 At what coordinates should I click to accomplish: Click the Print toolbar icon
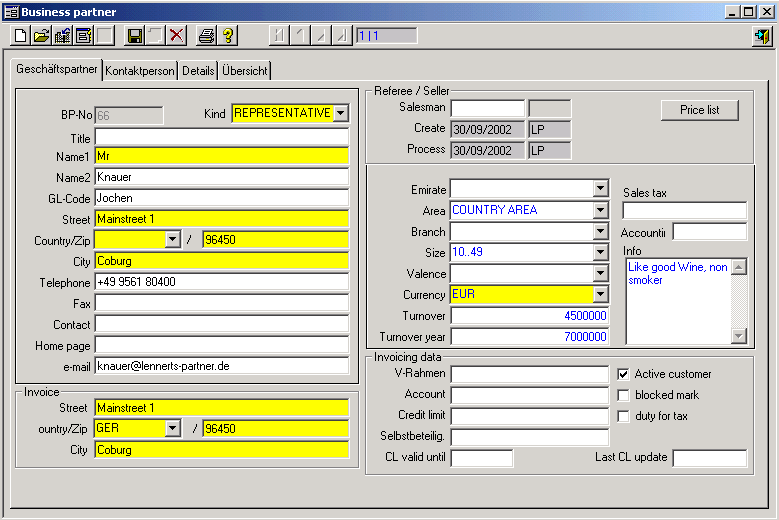[206, 36]
